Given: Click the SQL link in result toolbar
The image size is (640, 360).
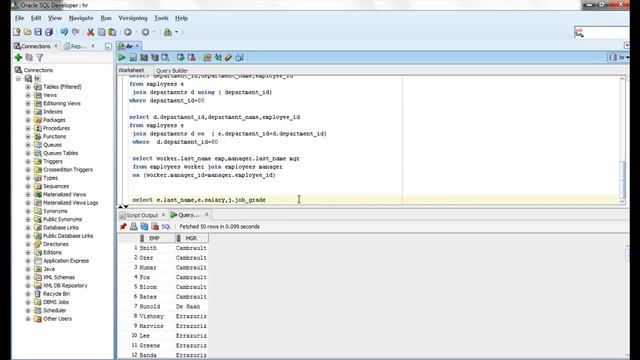Looking at the screenshot, I should click(x=166, y=227).
